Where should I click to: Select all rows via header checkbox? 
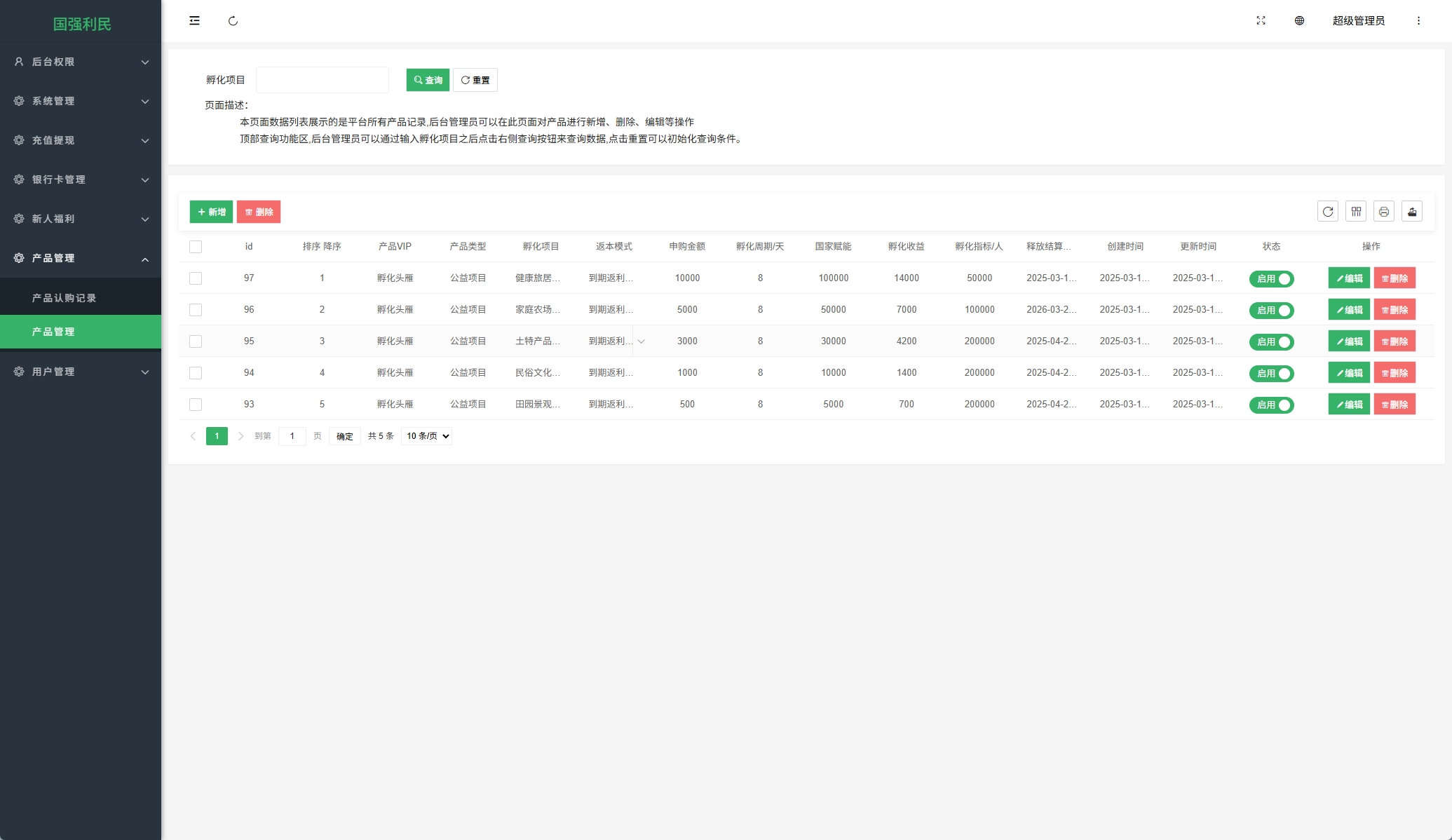pyautogui.click(x=196, y=247)
